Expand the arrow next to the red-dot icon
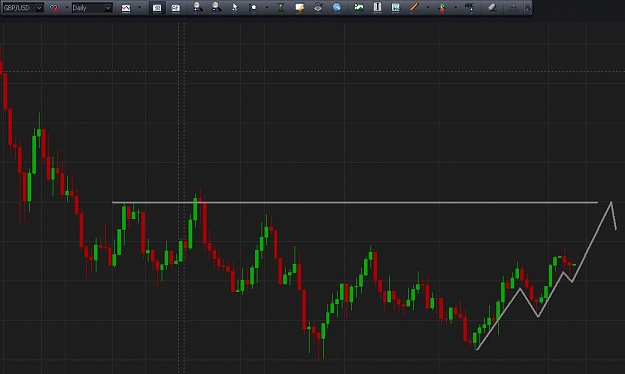This screenshot has width=625, height=374. coord(67,8)
